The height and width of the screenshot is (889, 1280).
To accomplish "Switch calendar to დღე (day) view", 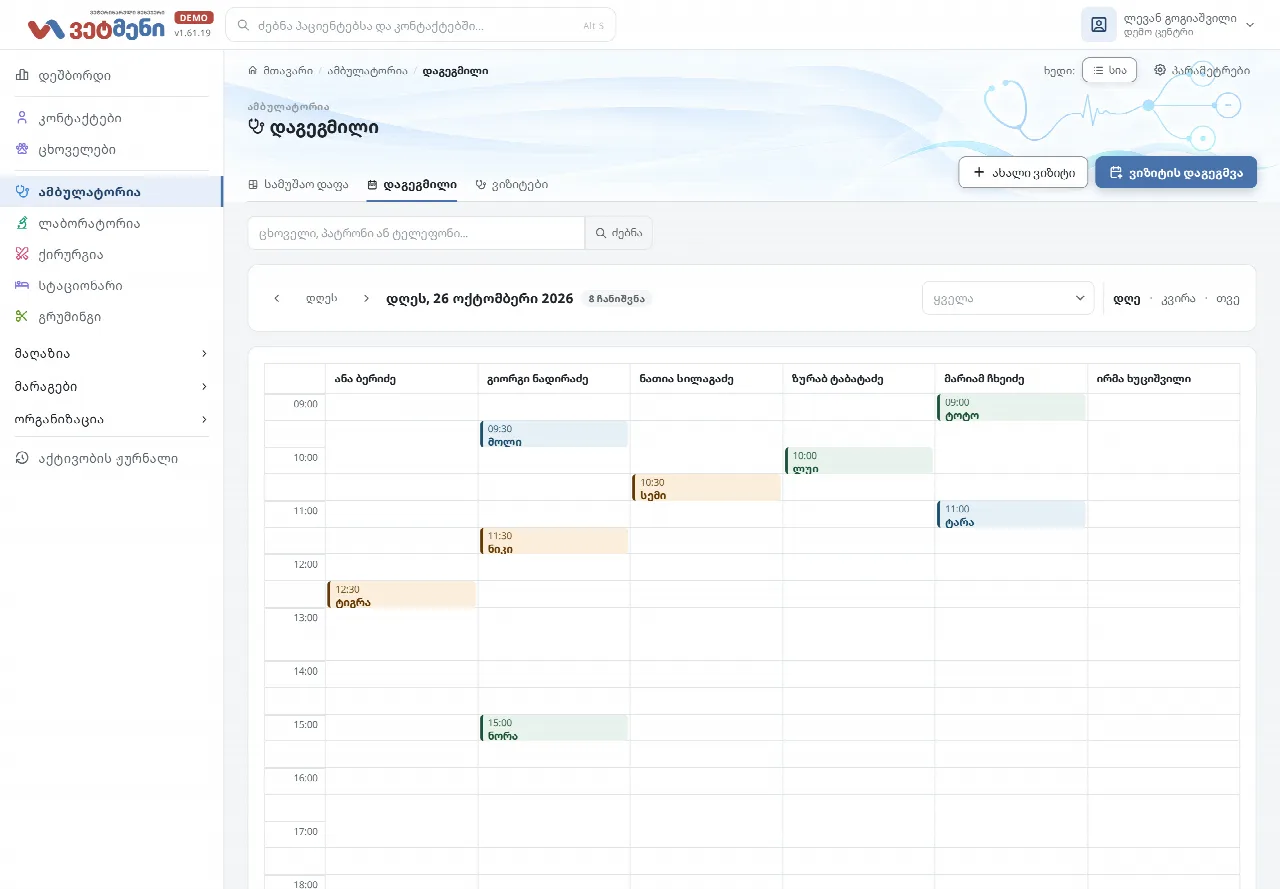I will [x=1127, y=298].
